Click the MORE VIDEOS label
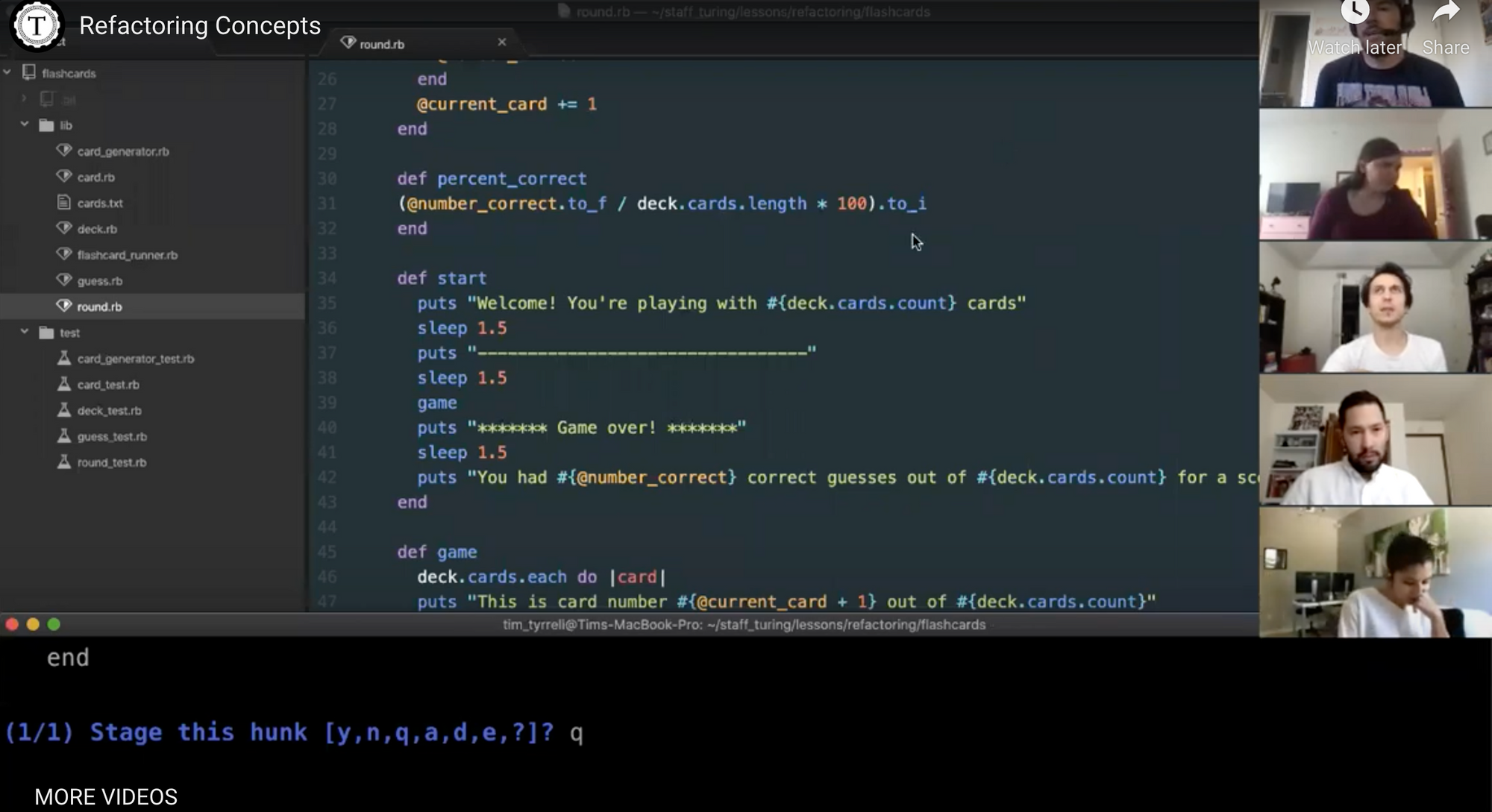Screen dimensions: 1492x812 (x=106, y=796)
